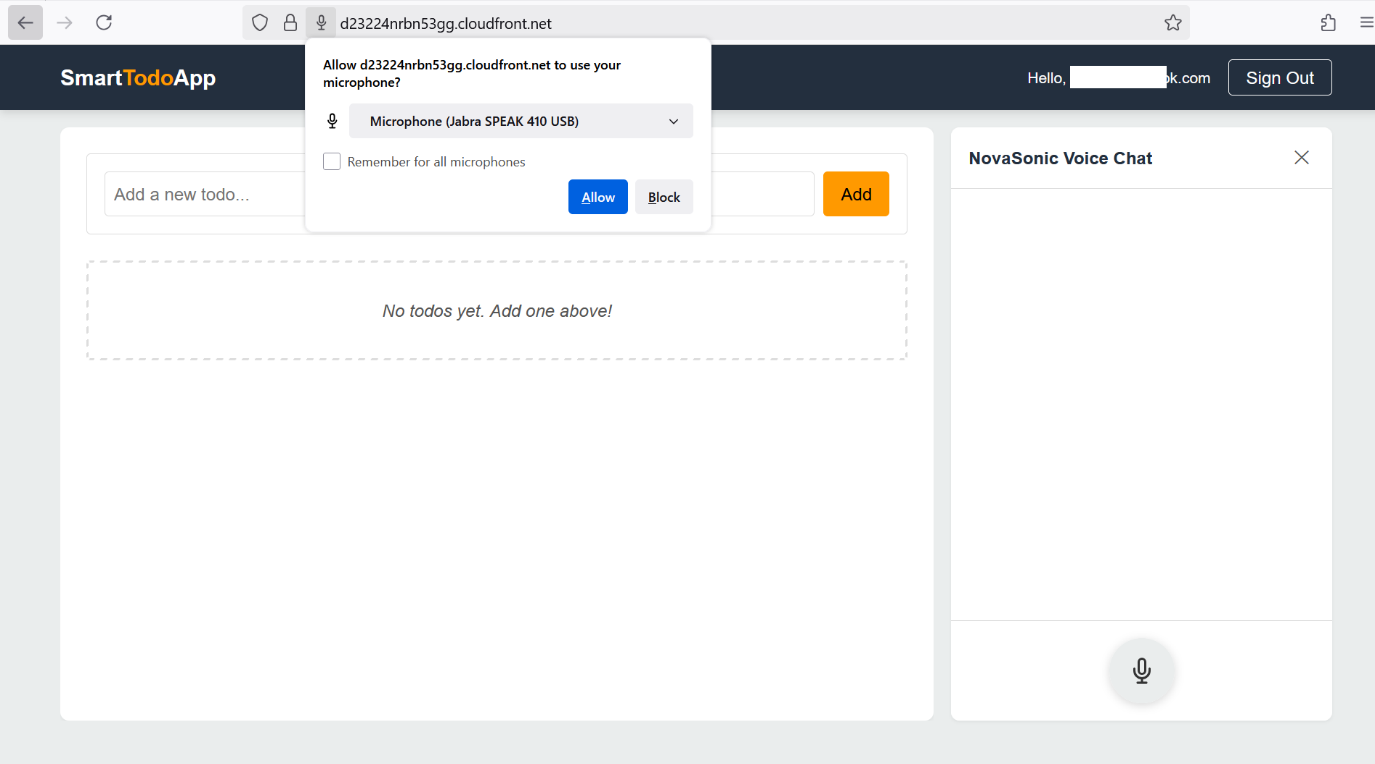Close the NovaSonic Voice Chat panel
This screenshot has width=1375, height=764.
pos(1301,157)
